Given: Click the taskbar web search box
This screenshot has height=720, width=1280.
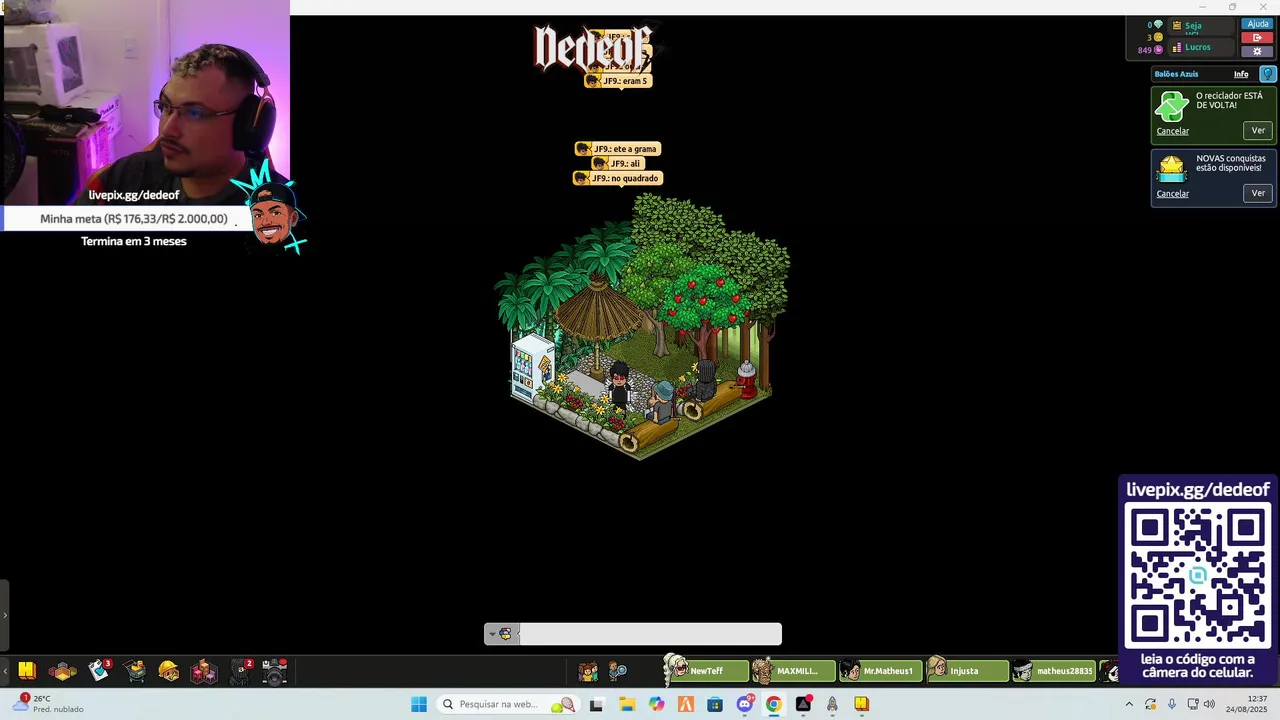Looking at the screenshot, I should tap(509, 704).
